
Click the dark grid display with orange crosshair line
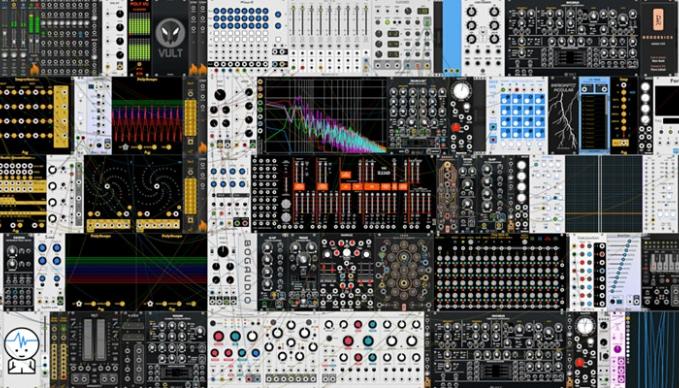[604, 194]
